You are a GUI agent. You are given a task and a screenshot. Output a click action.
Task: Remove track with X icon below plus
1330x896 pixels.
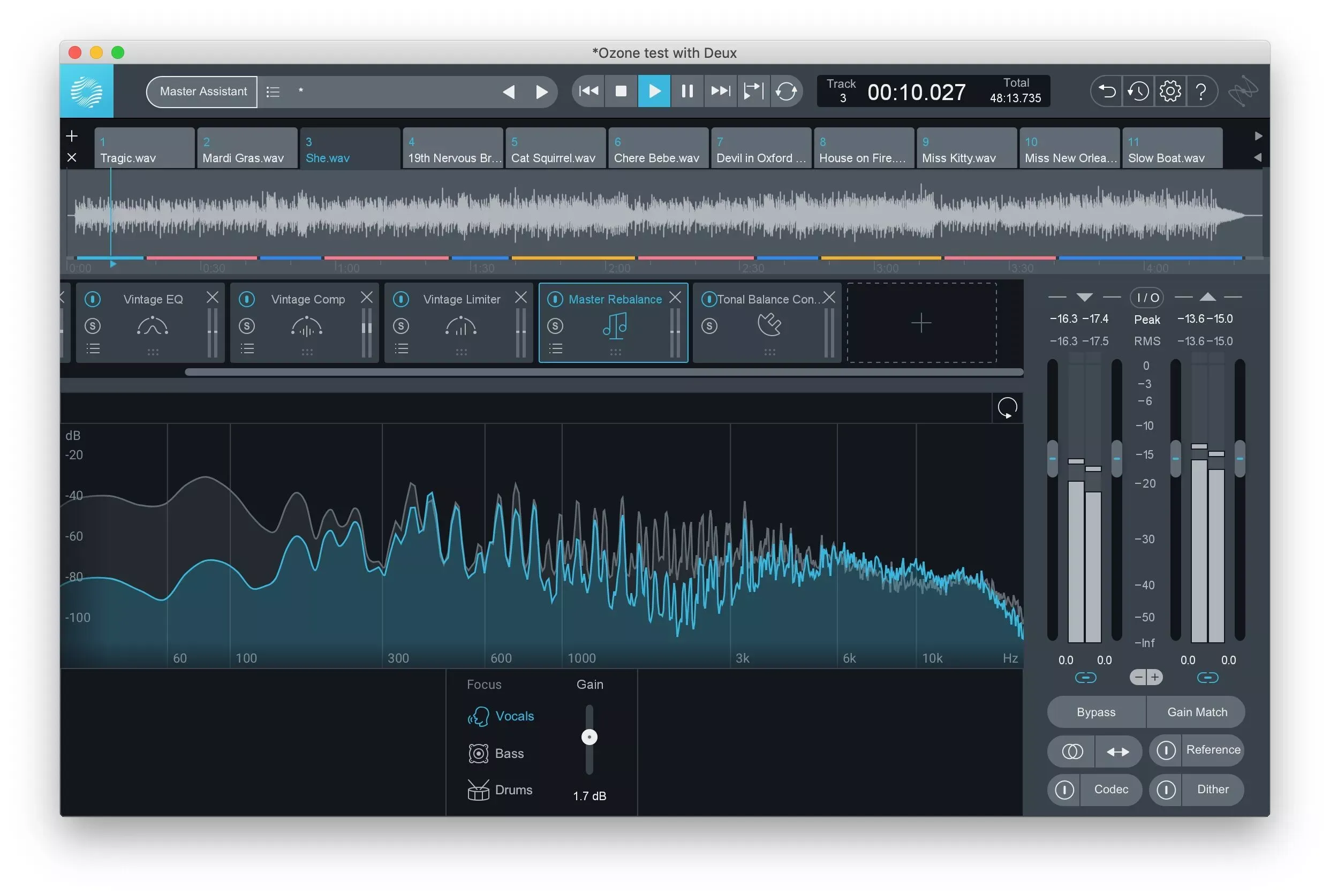[71, 157]
